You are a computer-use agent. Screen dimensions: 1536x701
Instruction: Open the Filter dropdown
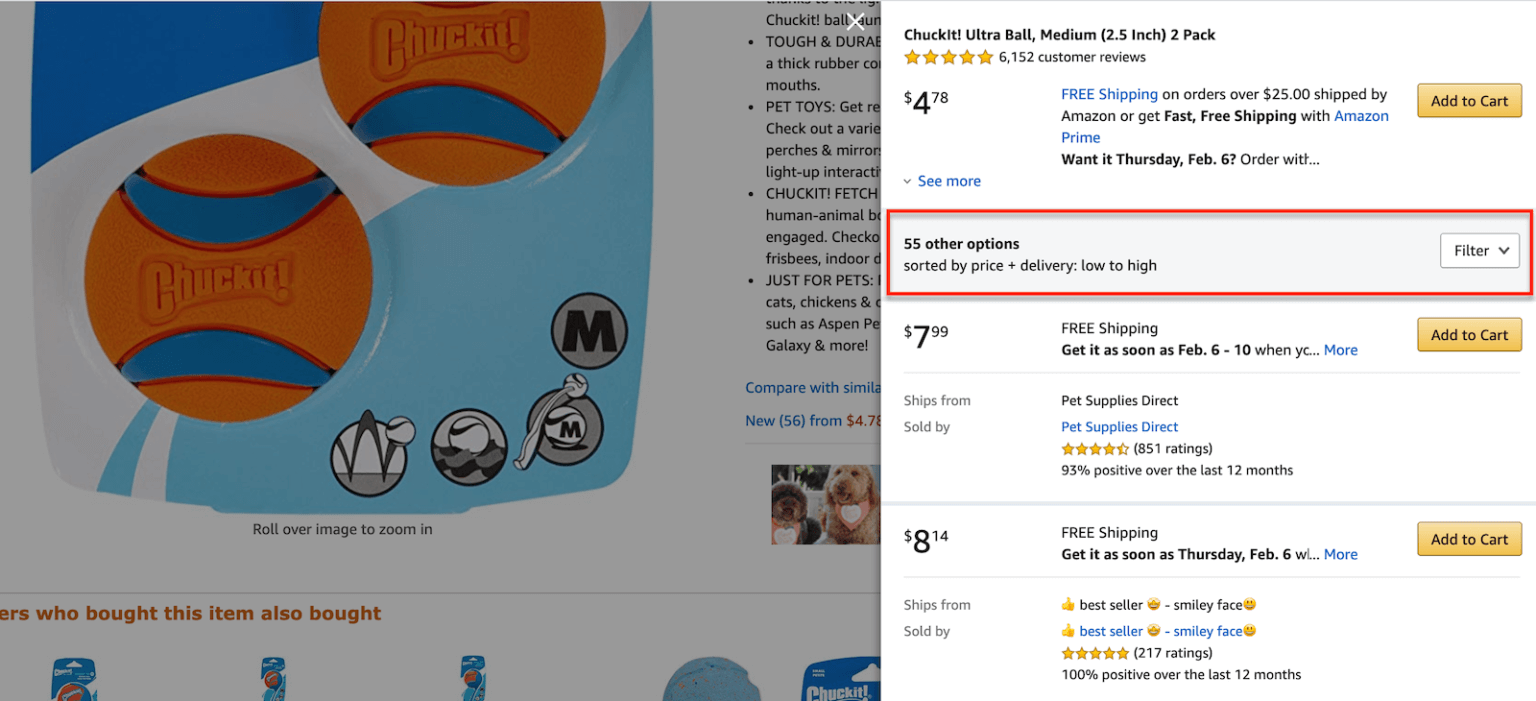(1479, 250)
